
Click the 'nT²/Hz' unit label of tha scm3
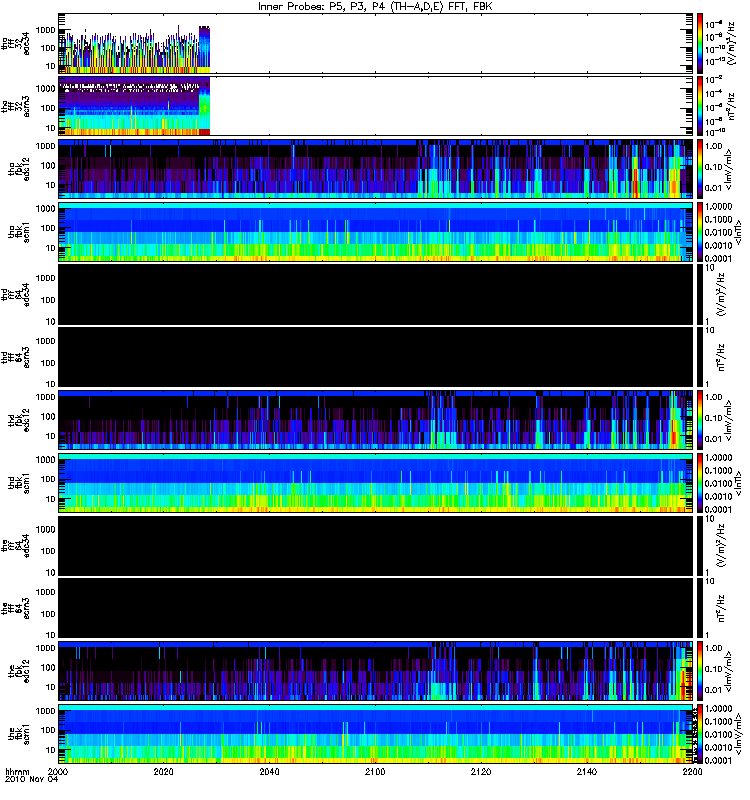click(x=731, y=106)
